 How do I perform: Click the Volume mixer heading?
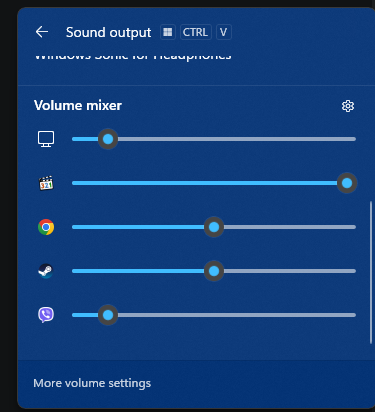point(78,106)
